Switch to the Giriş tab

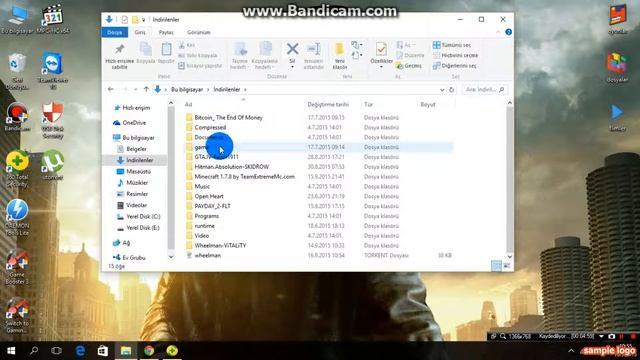(140, 32)
